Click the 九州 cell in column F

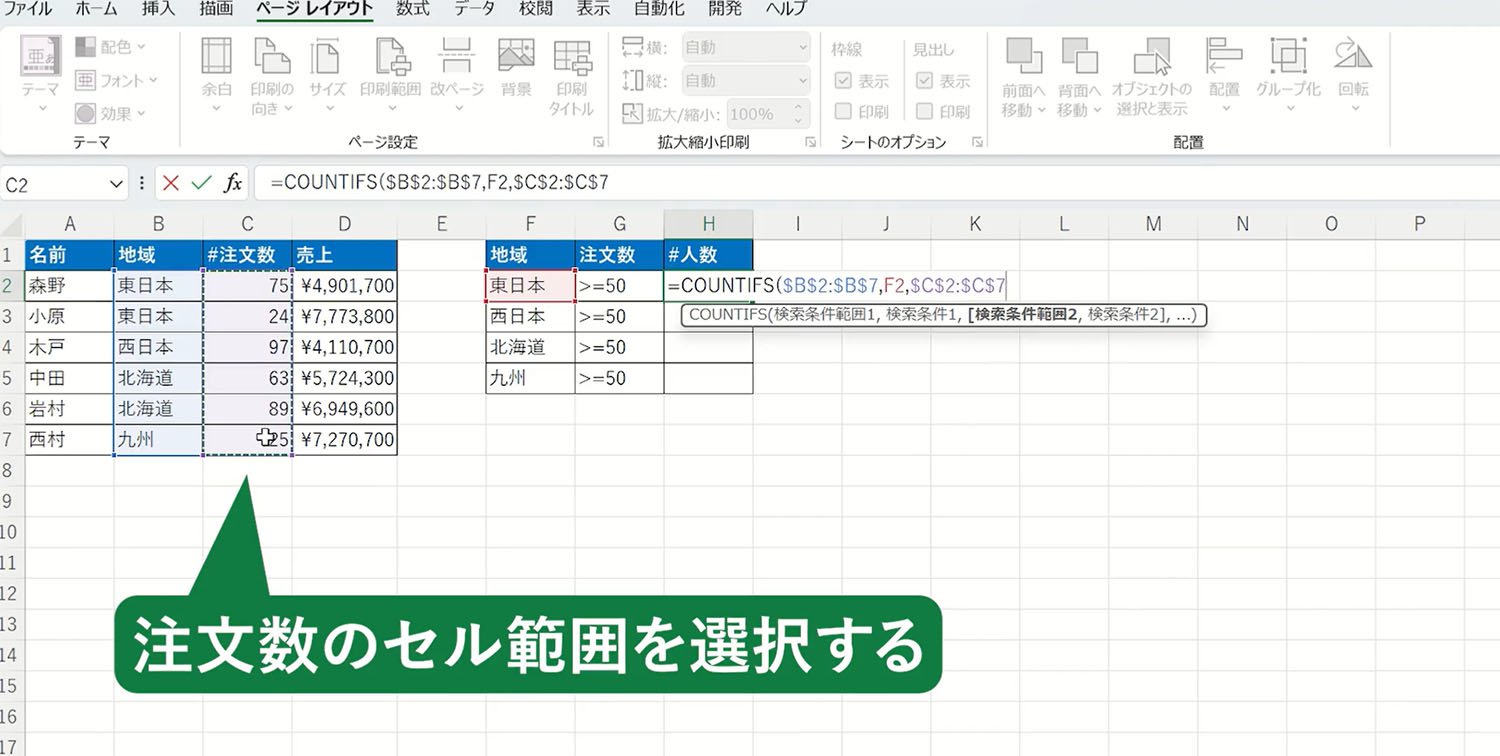(x=531, y=379)
